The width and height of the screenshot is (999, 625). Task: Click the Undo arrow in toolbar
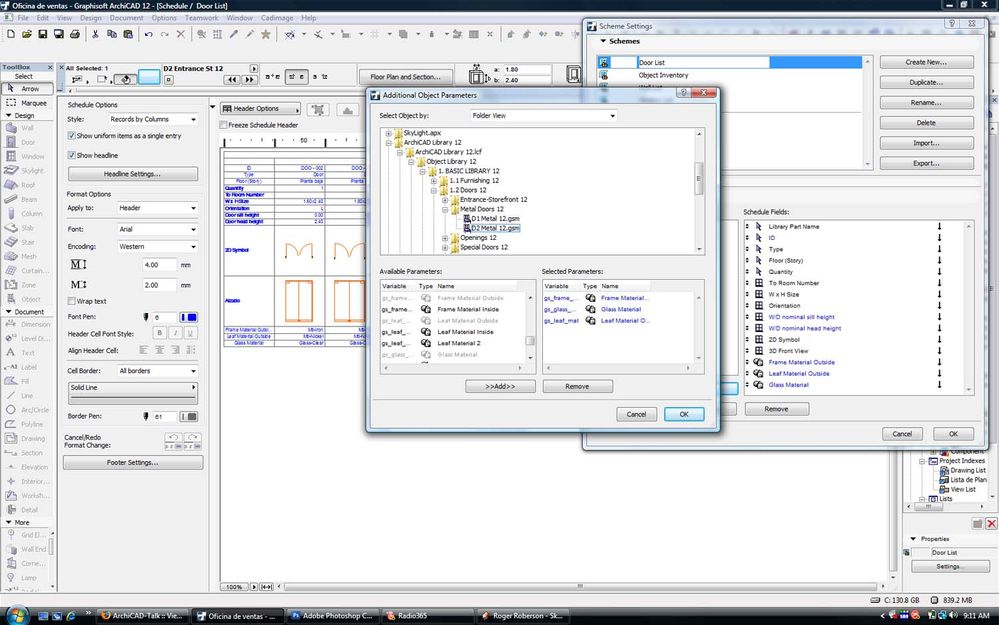point(149,34)
